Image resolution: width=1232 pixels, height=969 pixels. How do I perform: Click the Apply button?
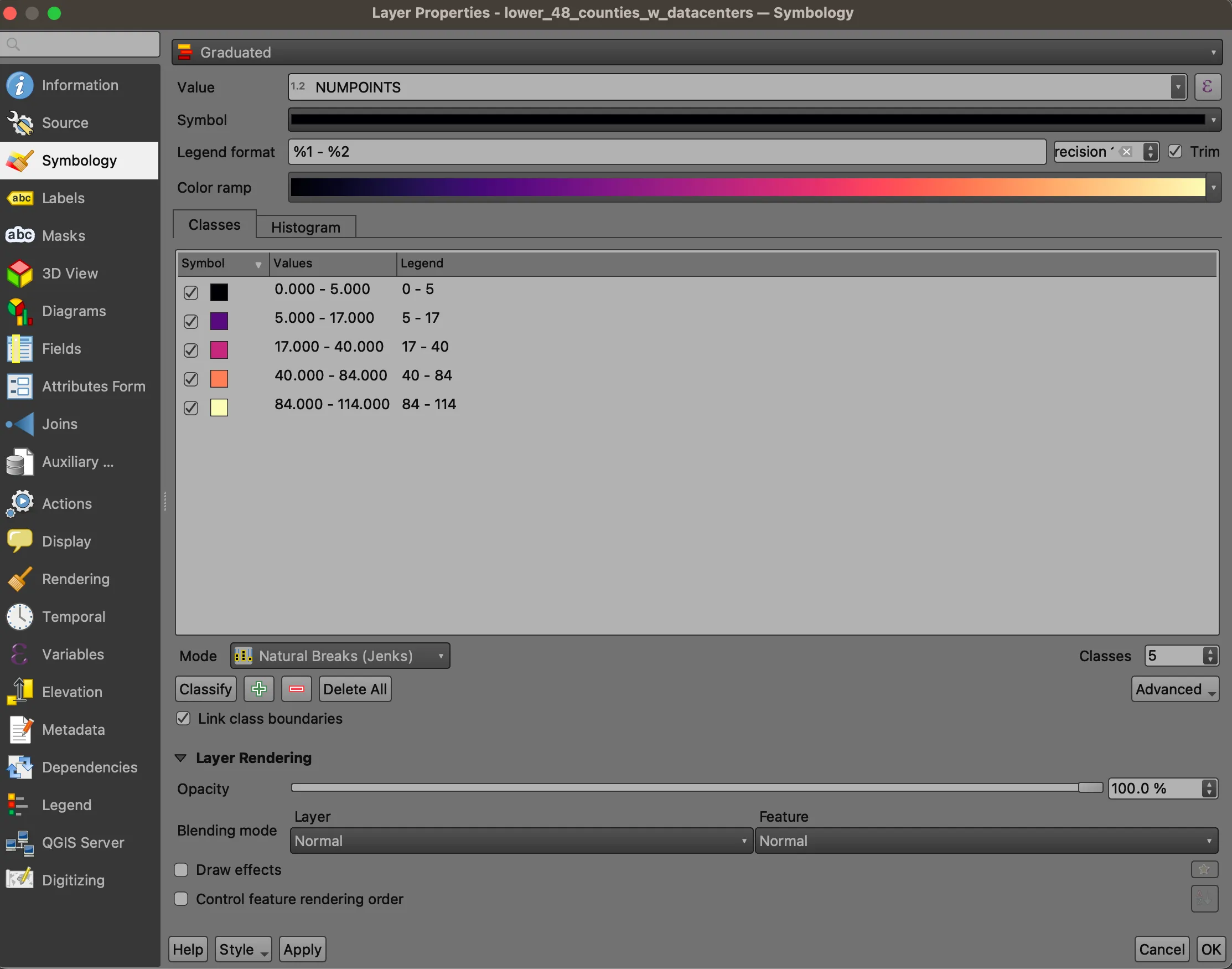pyautogui.click(x=302, y=949)
